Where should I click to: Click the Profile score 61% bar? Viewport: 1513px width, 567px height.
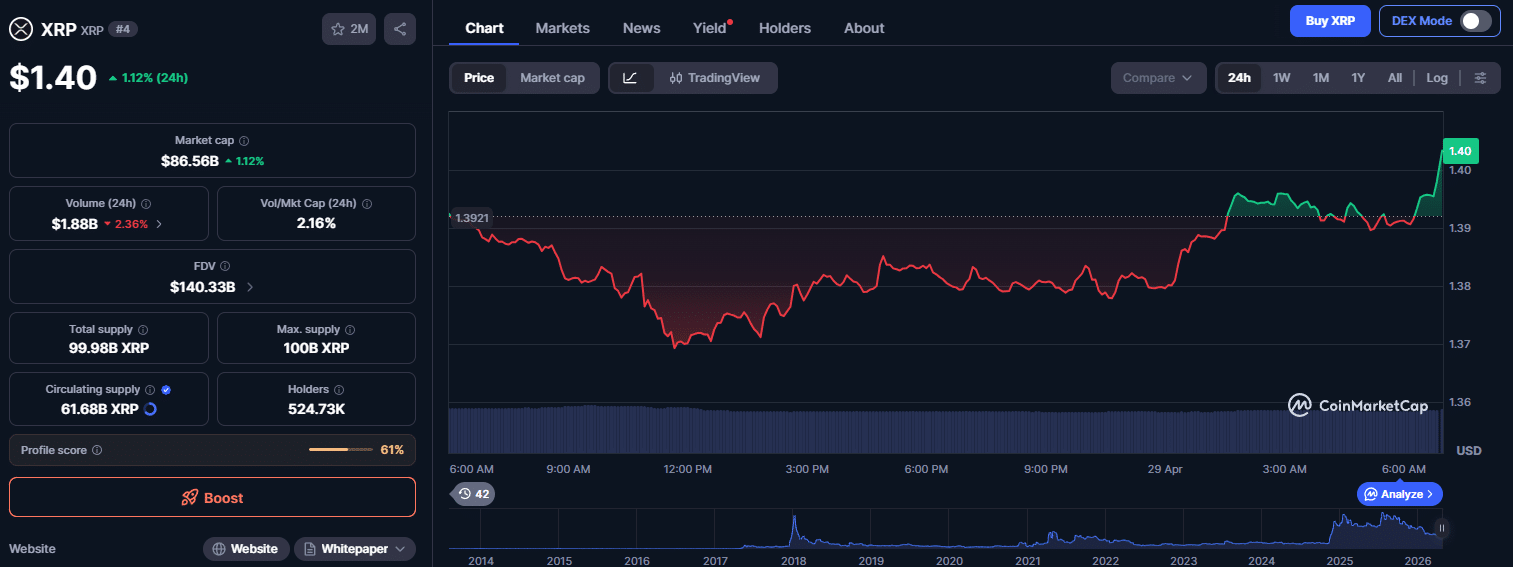(x=342, y=450)
